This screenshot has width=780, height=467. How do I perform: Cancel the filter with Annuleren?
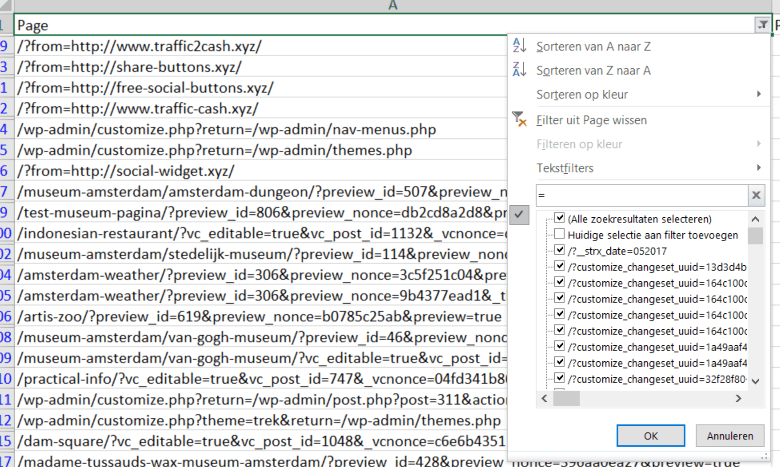coord(729,437)
